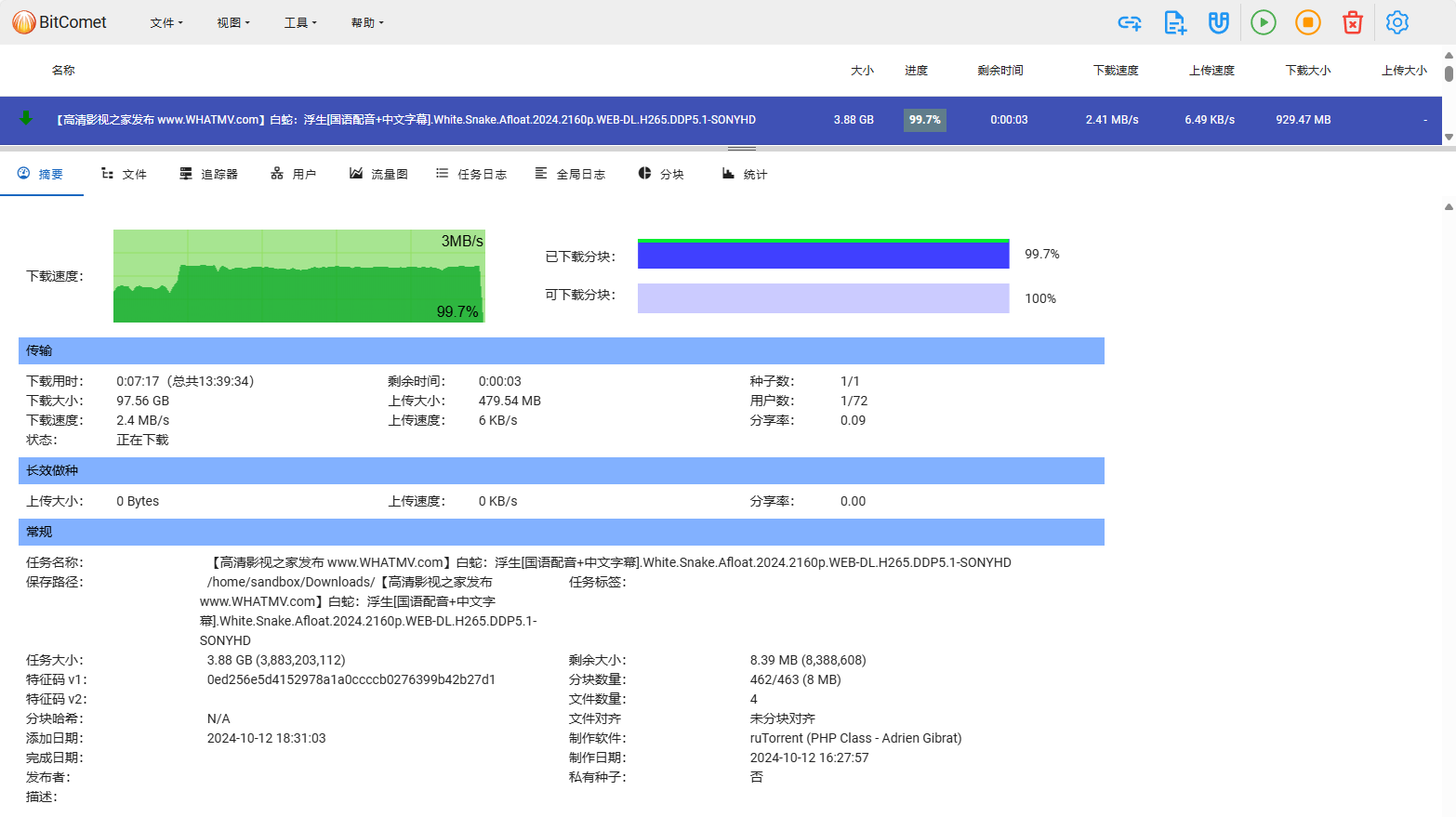The height and width of the screenshot is (817, 1456).
Task: Sort task list by 下载速度 column header
Action: click(x=1116, y=71)
